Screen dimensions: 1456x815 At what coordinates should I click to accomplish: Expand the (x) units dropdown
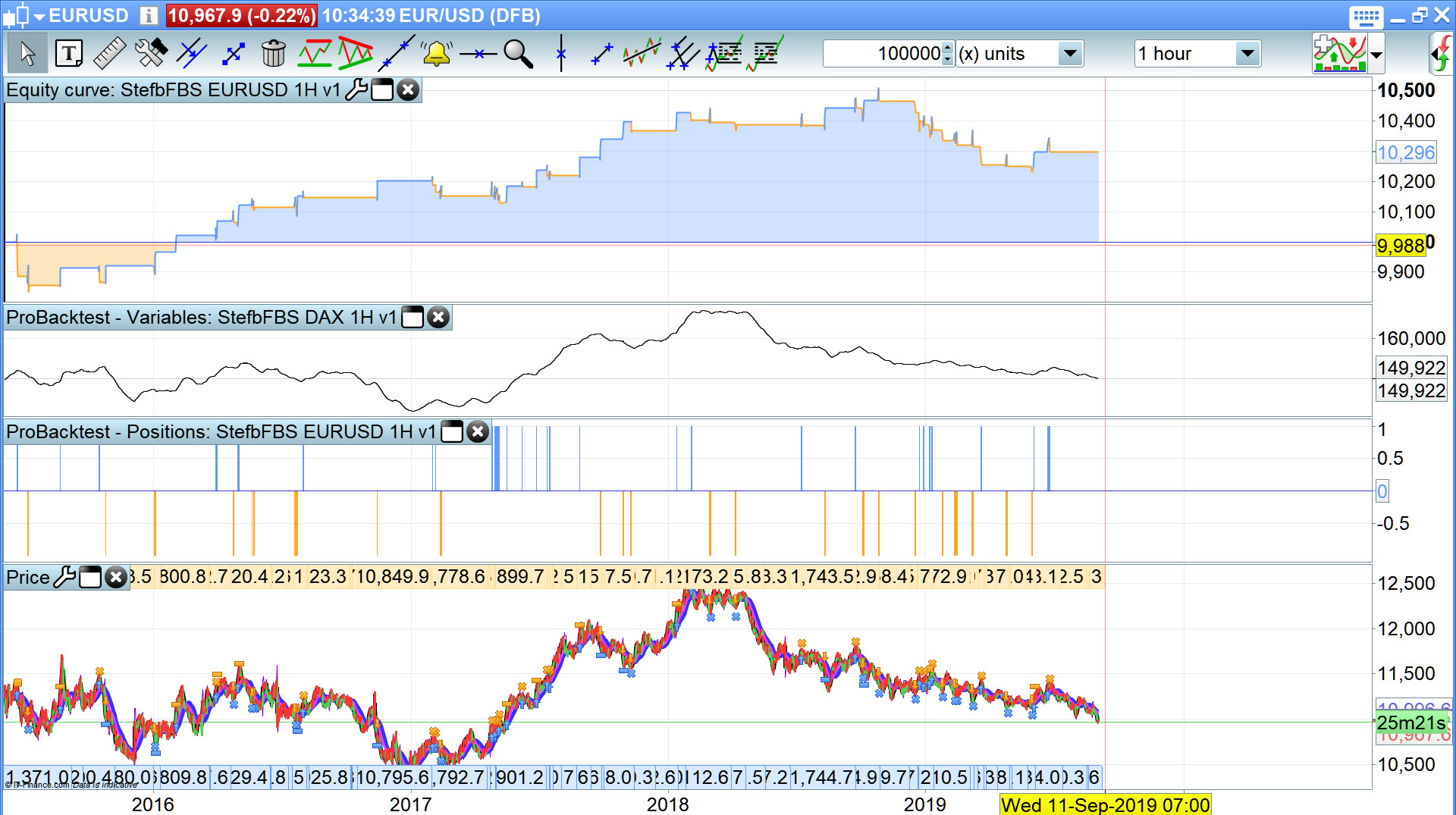[x=1070, y=54]
